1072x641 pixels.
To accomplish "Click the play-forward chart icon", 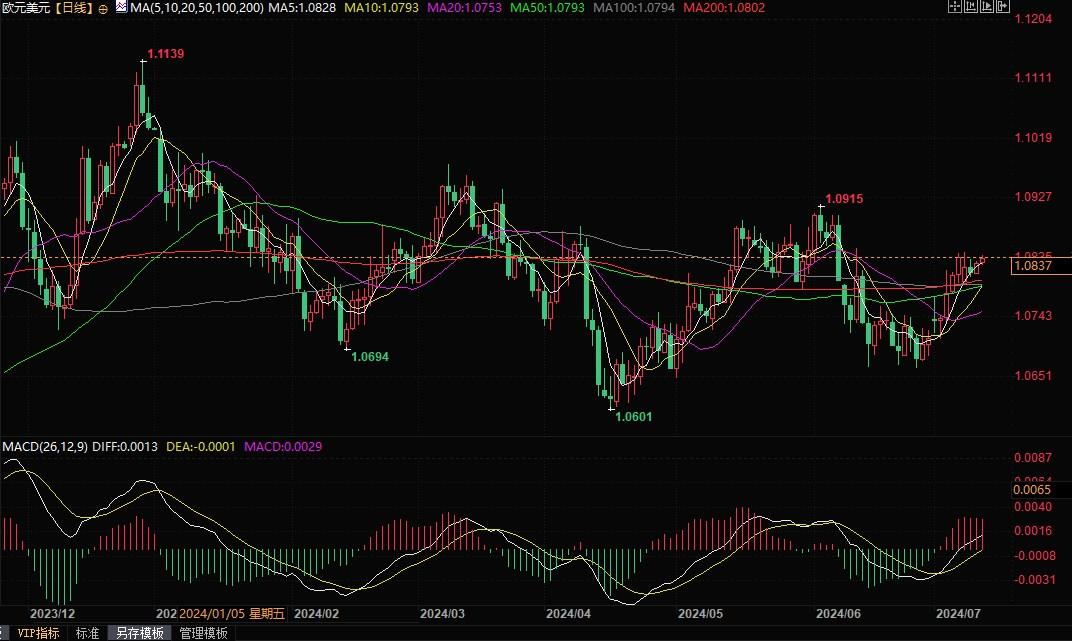I will [987, 7].
